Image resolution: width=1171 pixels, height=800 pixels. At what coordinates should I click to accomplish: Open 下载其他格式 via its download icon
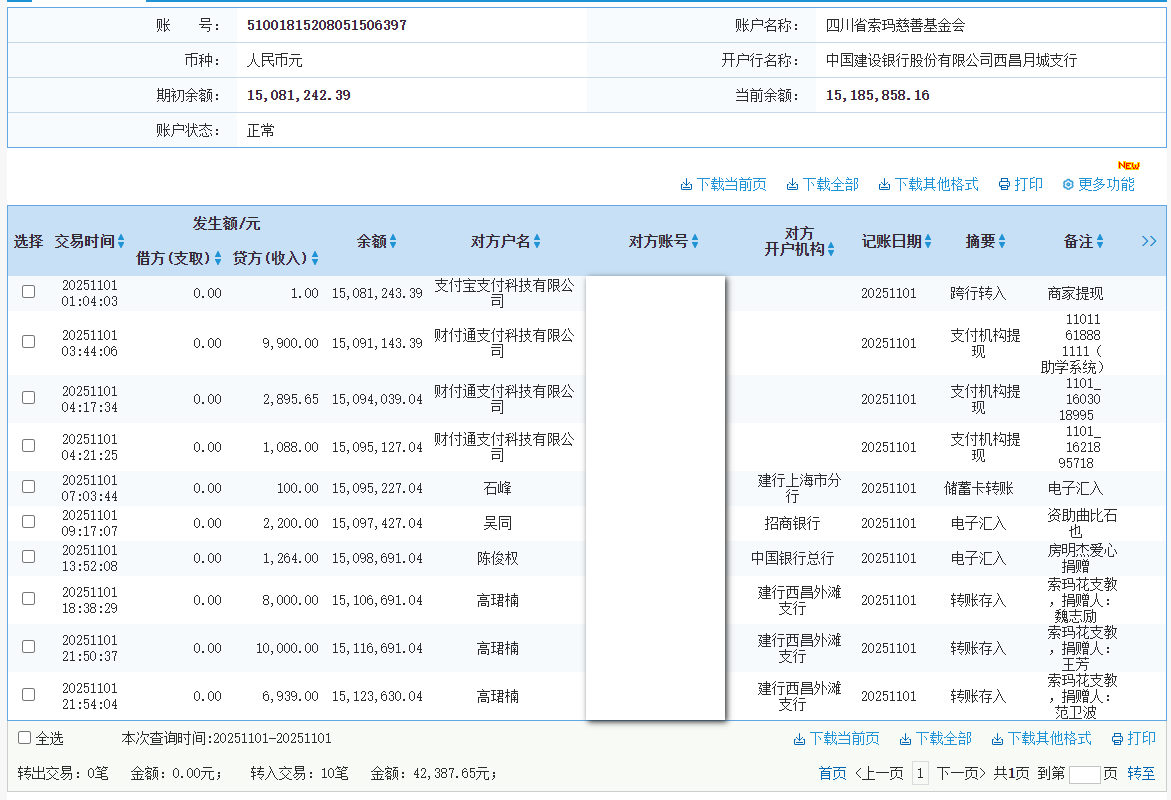[882, 184]
